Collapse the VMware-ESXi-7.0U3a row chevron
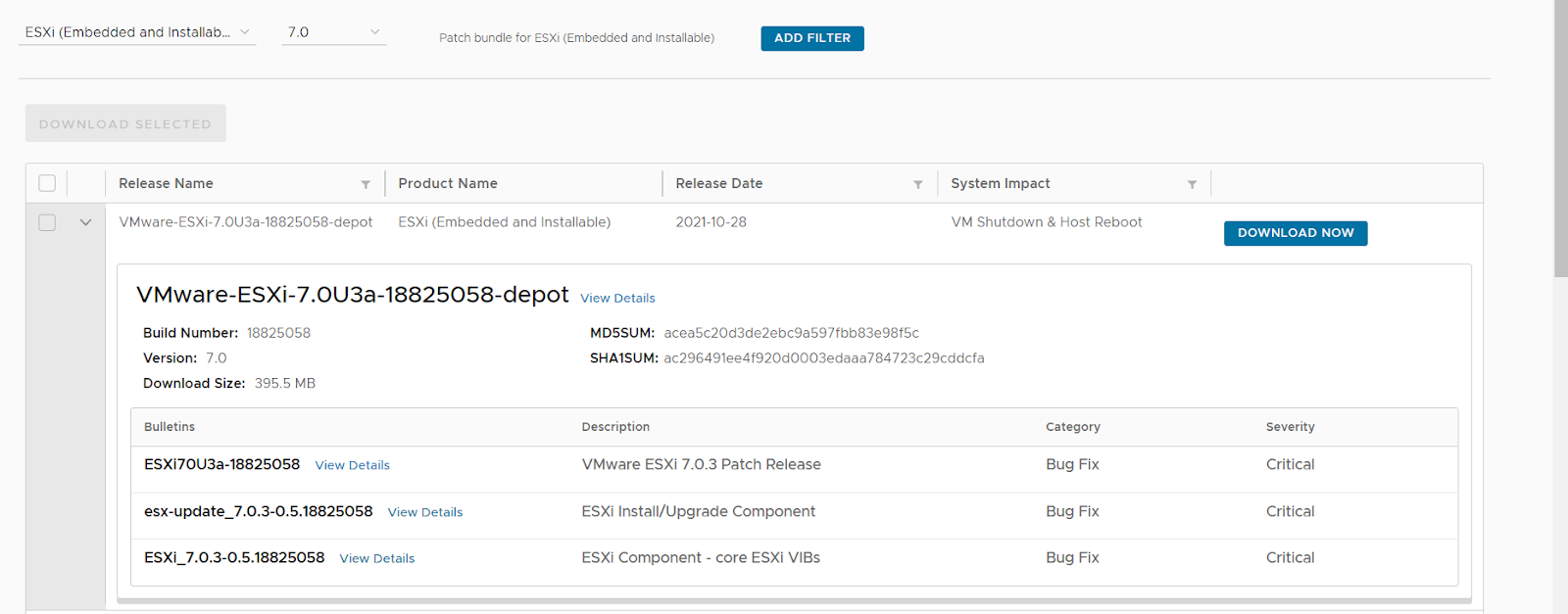The image size is (1568, 614). [x=86, y=222]
